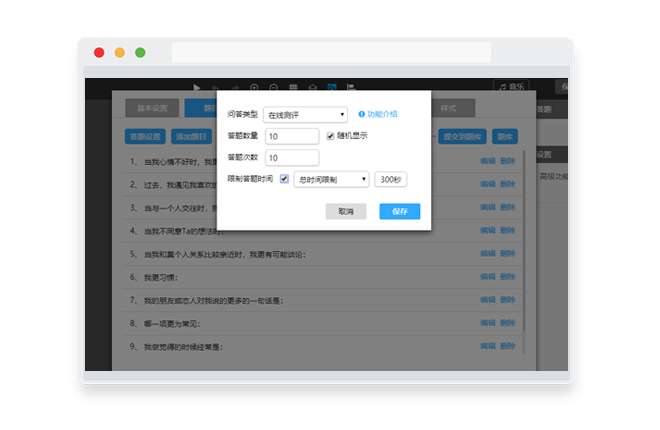
Task: Toggle the 随机显示 checkbox
Action: click(330, 135)
